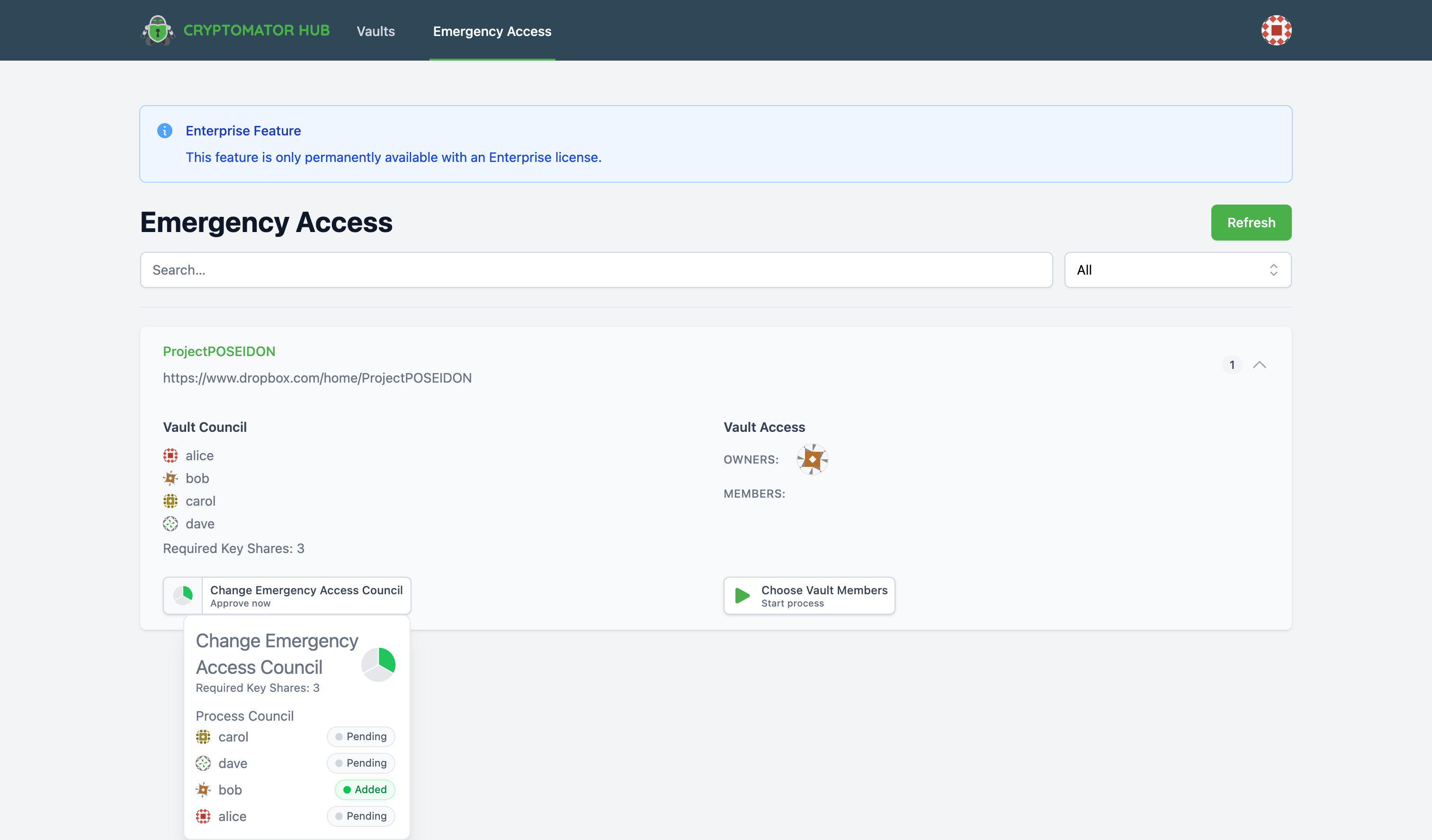Select the Emergency Access tab

tap(492, 31)
